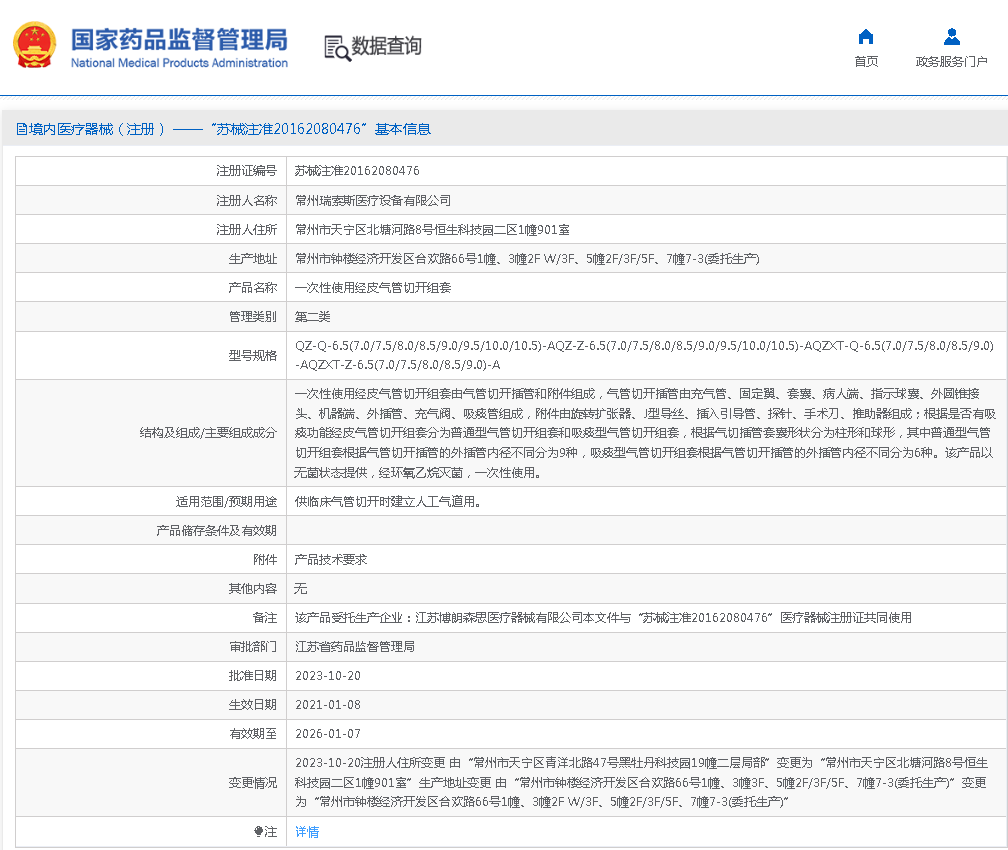Click production address 常州市钟楼经济开发区 value
Screen dimensions: 1008x850
coord(527,258)
